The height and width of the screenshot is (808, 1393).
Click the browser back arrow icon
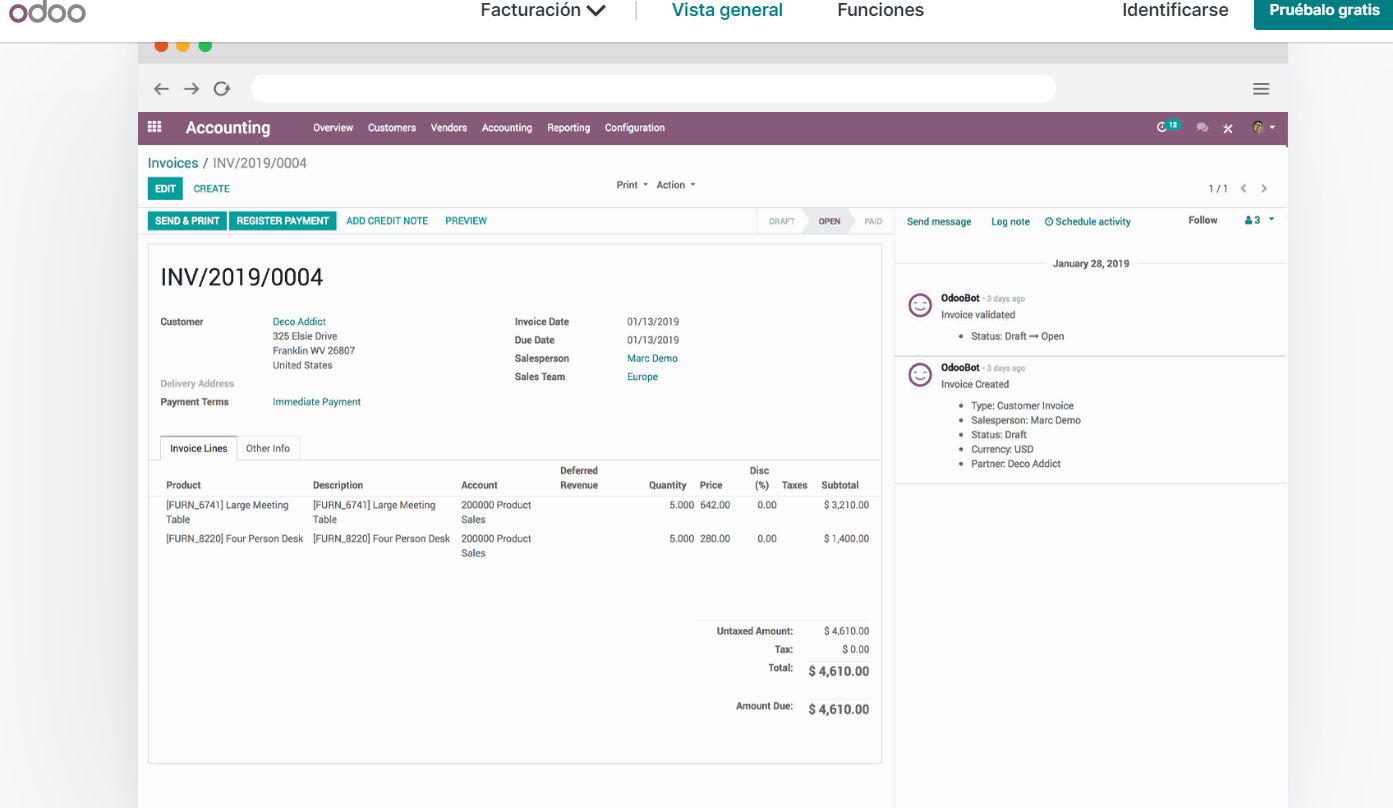coord(161,88)
